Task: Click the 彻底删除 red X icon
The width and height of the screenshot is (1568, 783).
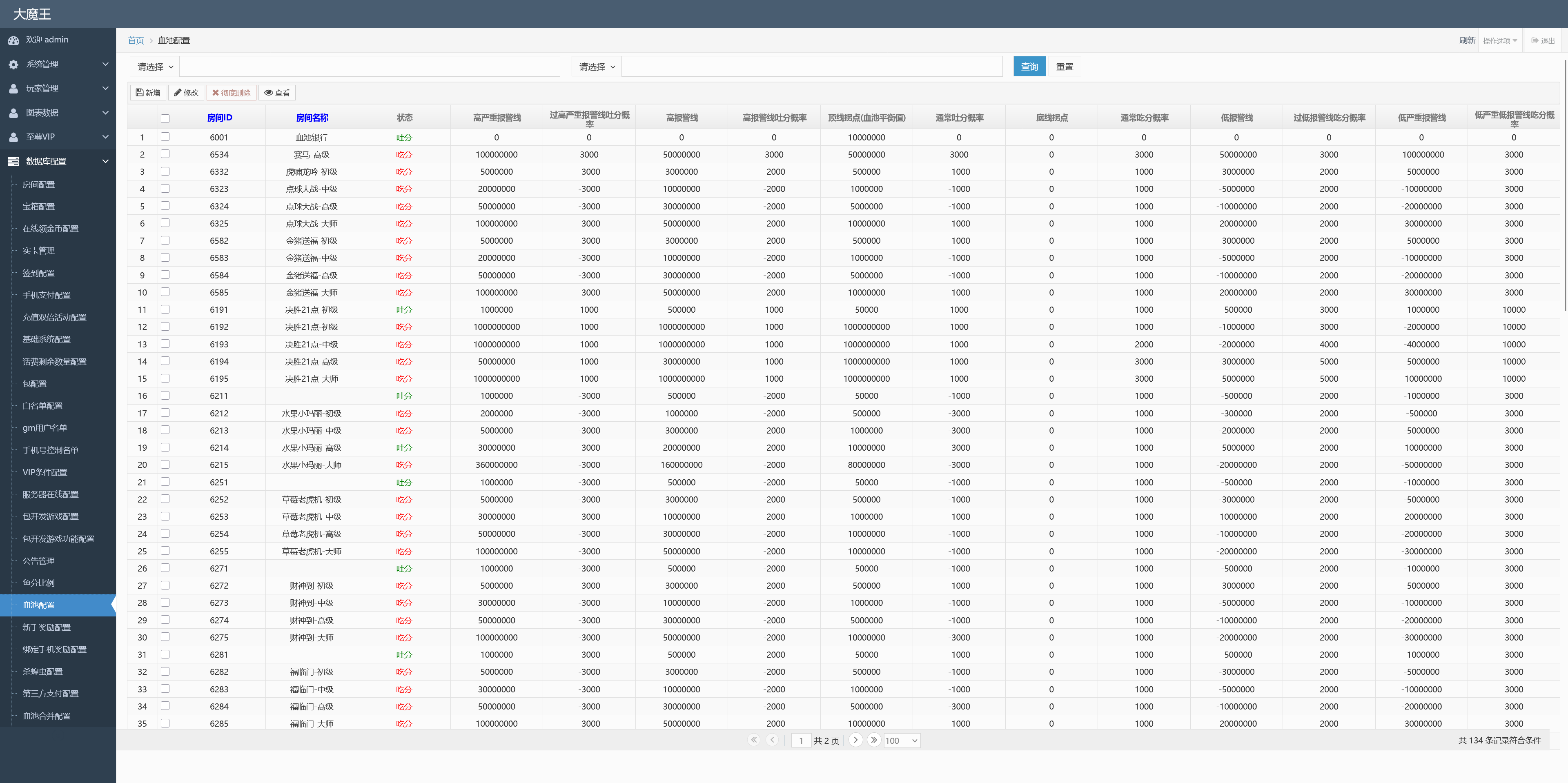Action: (216, 93)
